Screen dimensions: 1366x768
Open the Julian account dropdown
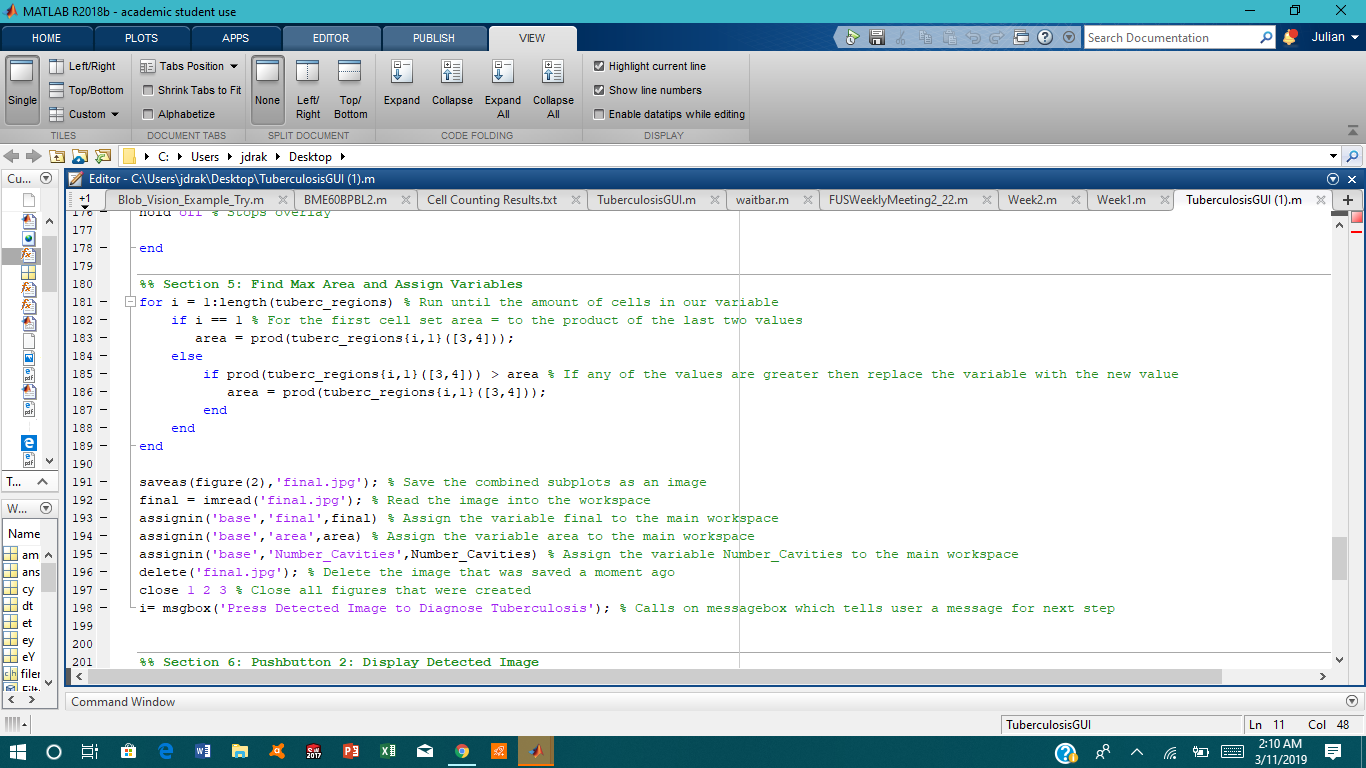[x=1335, y=37]
